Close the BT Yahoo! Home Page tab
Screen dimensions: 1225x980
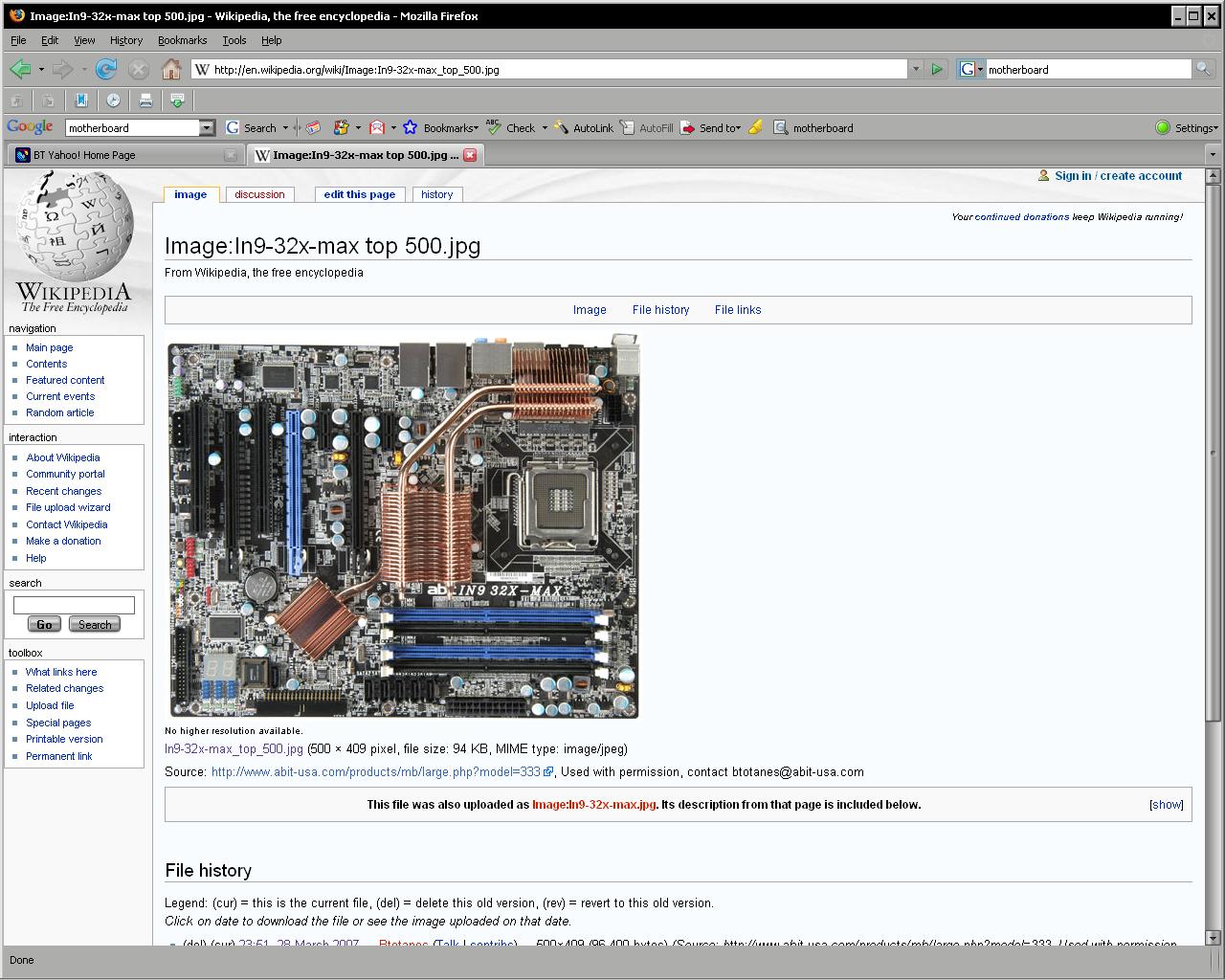[231, 154]
